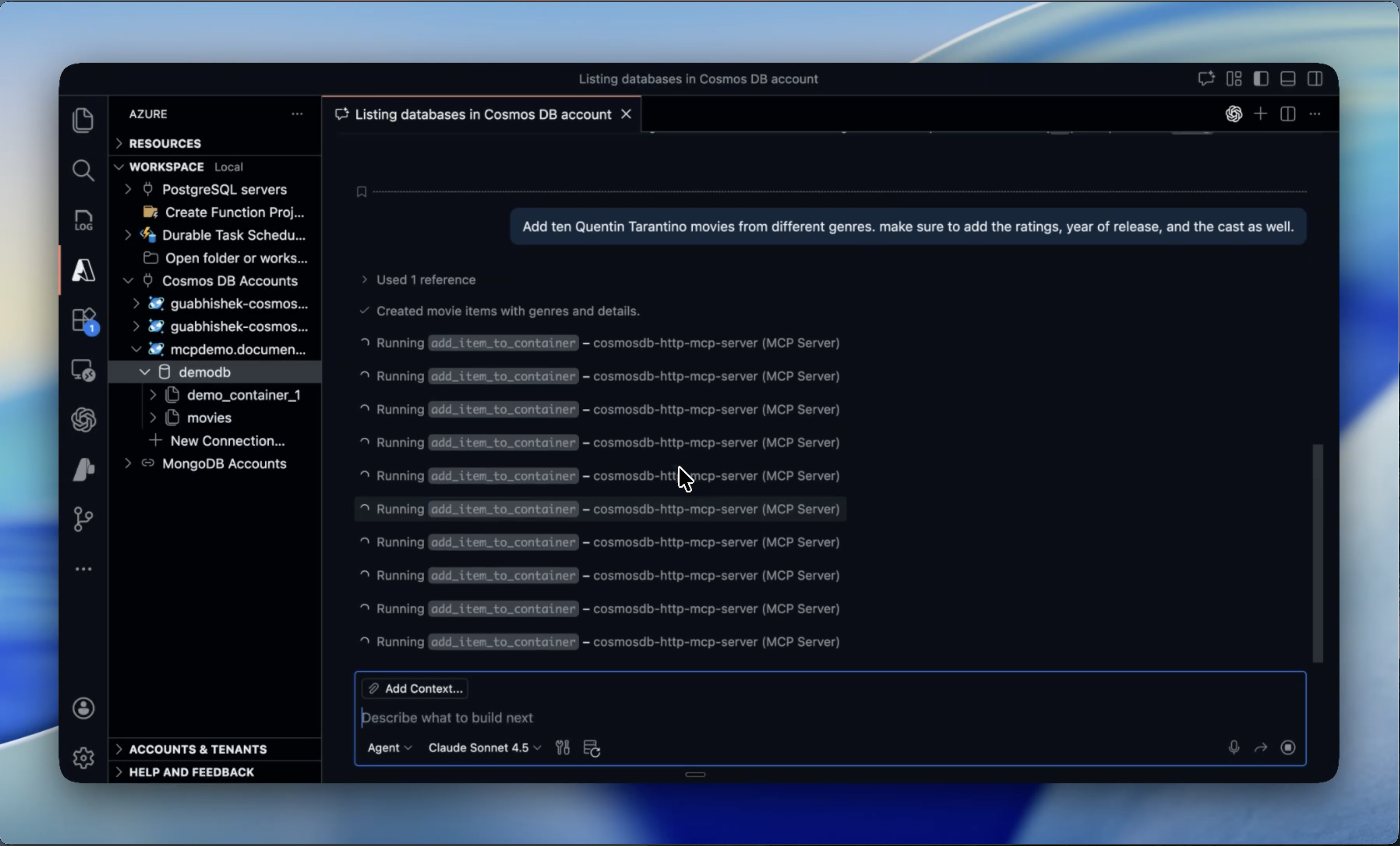Image resolution: width=1400 pixels, height=846 pixels.
Task: Click the configure tools icon near model picker
Action: [x=563, y=748]
